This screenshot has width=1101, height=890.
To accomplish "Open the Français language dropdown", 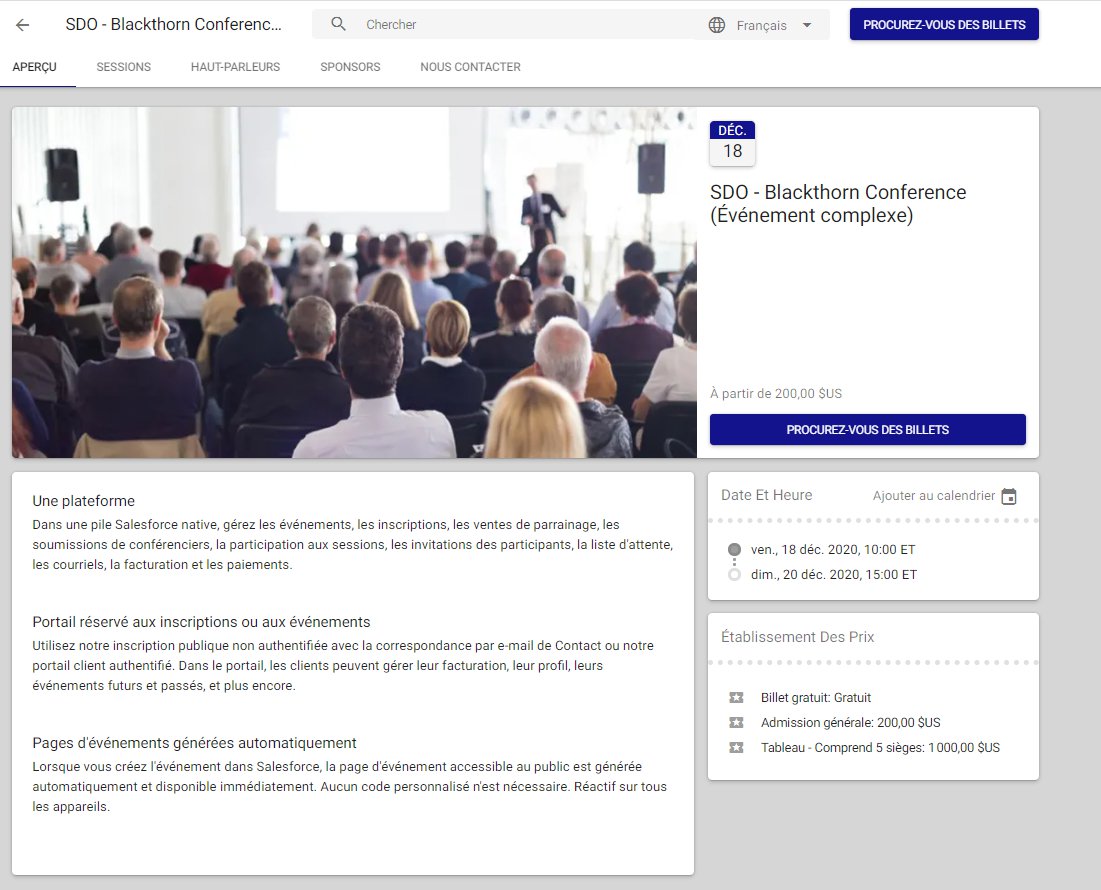I will coord(763,25).
